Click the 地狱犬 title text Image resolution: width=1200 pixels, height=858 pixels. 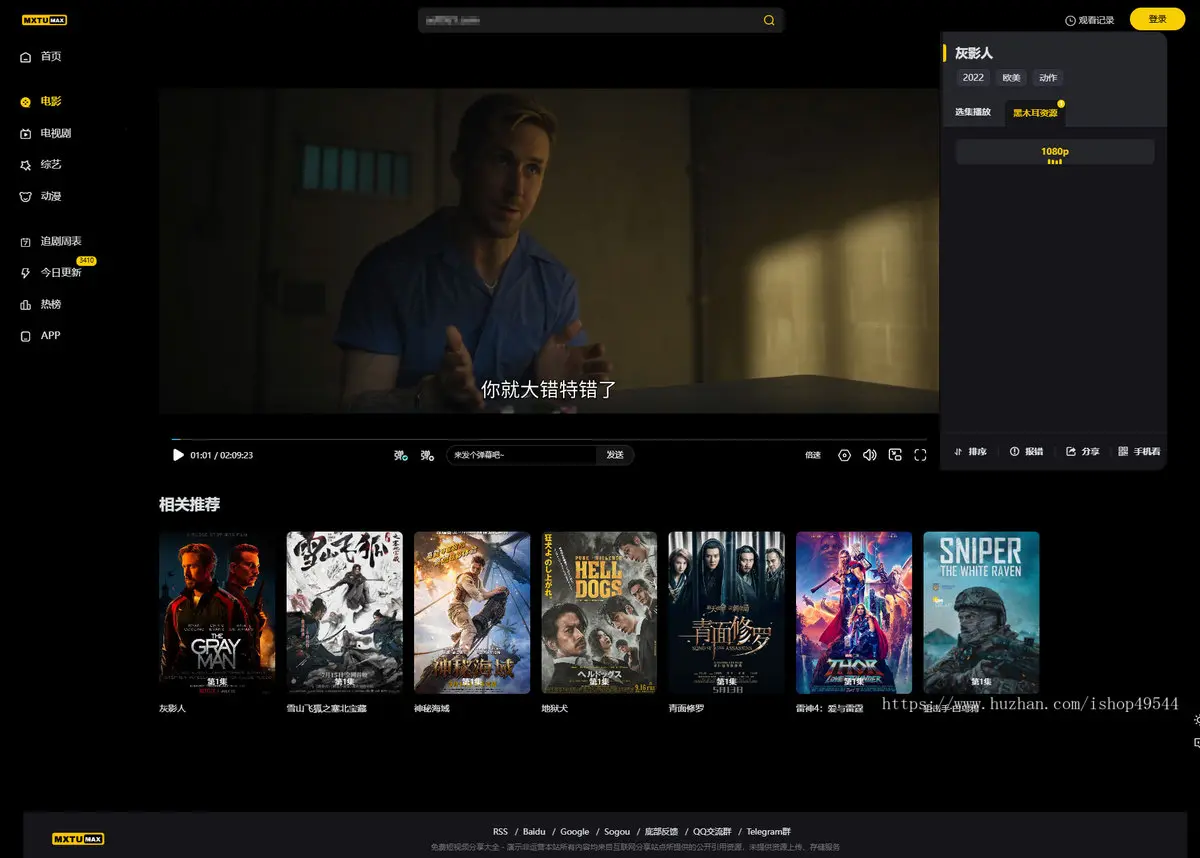coord(556,709)
